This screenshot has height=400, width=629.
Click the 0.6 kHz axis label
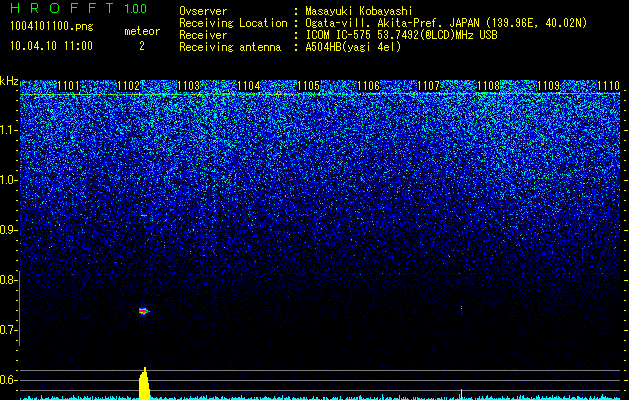point(8,380)
